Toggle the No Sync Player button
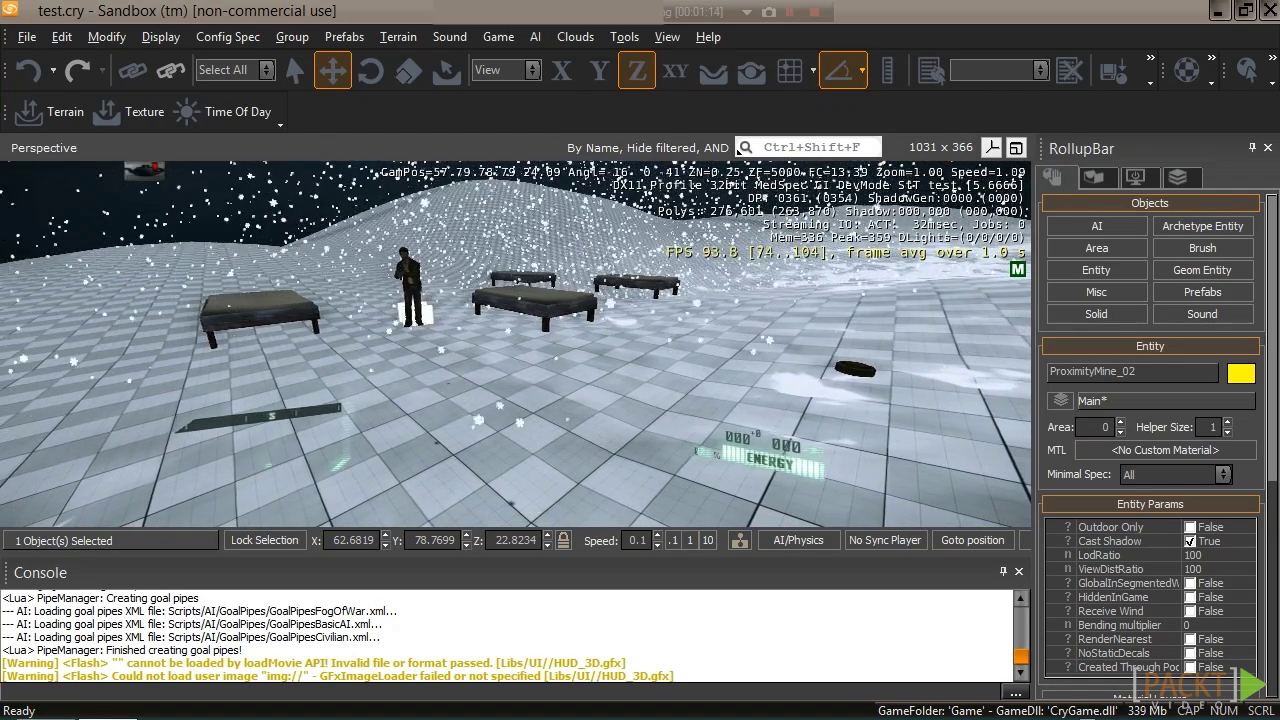 [884, 540]
